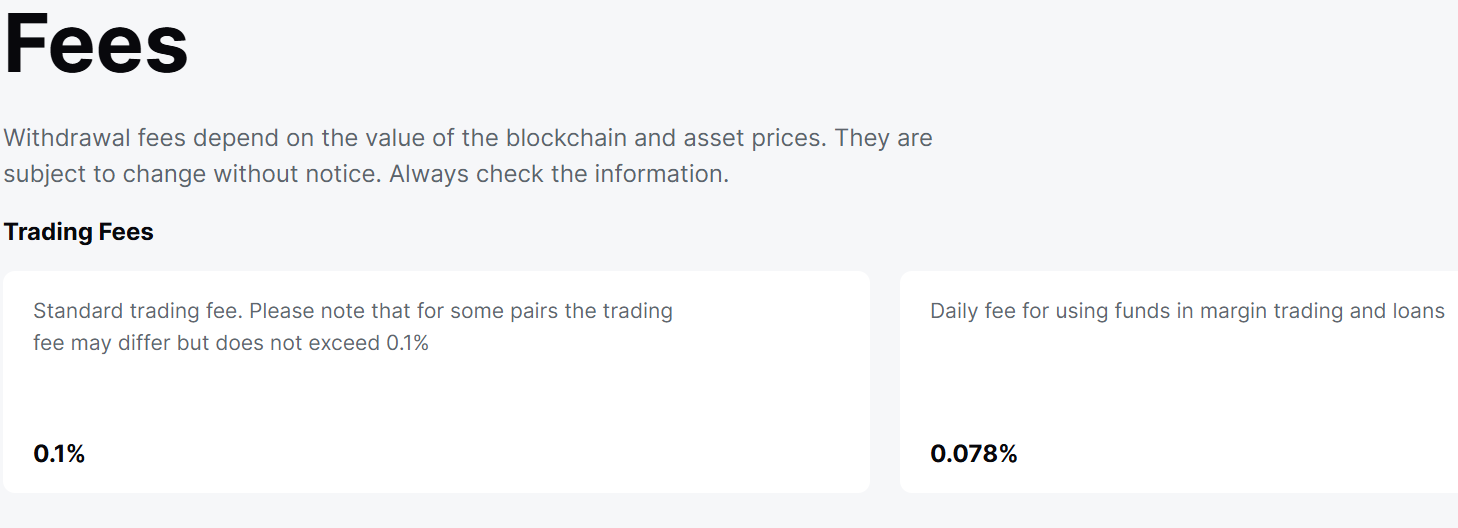The width and height of the screenshot is (1458, 528).
Task: Click the large Fees page heading
Action: (x=96, y=44)
